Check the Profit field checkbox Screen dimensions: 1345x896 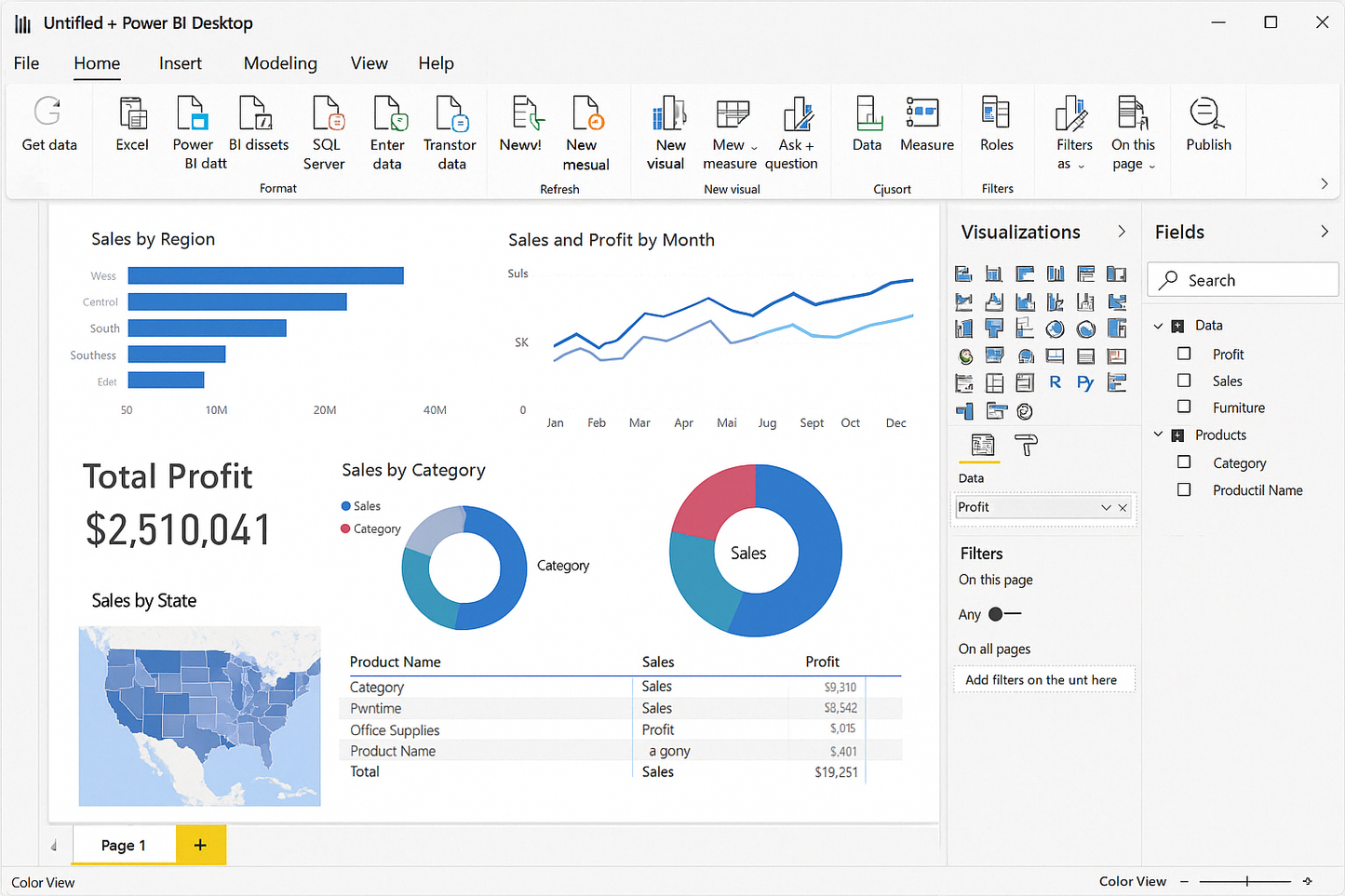[1184, 354]
